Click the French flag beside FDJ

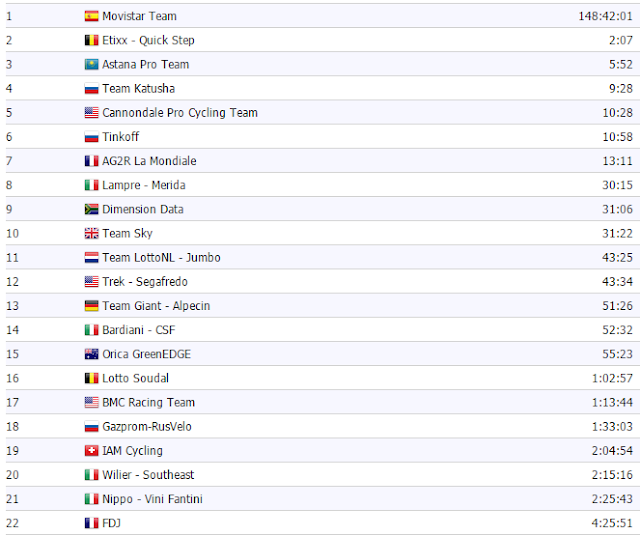pyautogui.click(x=91, y=523)
